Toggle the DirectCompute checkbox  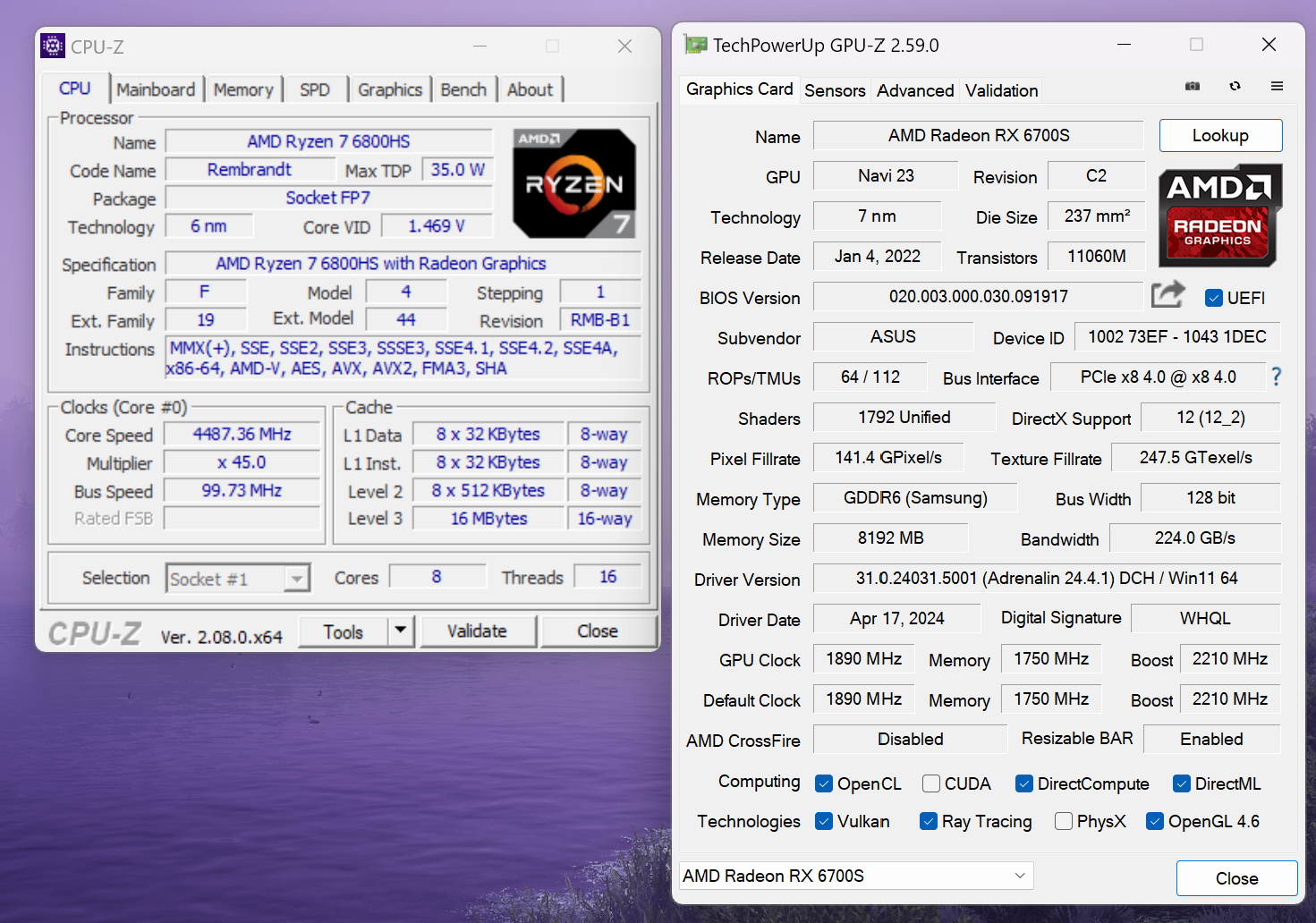pyautogui.click(x=1024, y=783)
